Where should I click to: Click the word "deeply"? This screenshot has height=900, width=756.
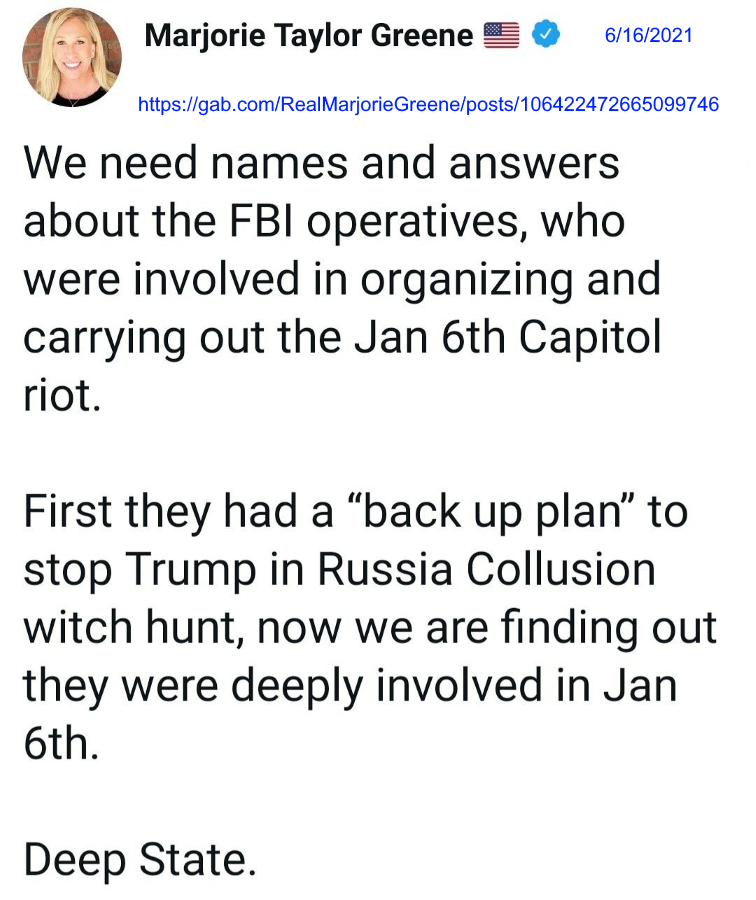click(x=296, y=686)
